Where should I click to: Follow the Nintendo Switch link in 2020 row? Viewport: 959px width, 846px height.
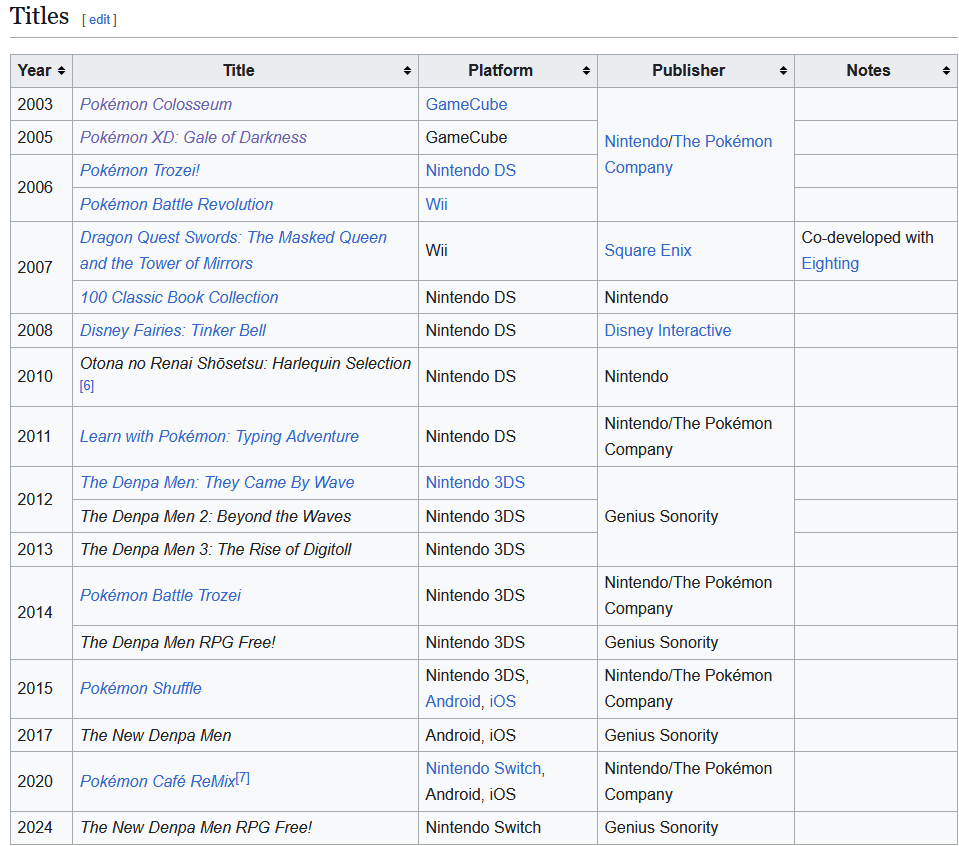(484, 769)
